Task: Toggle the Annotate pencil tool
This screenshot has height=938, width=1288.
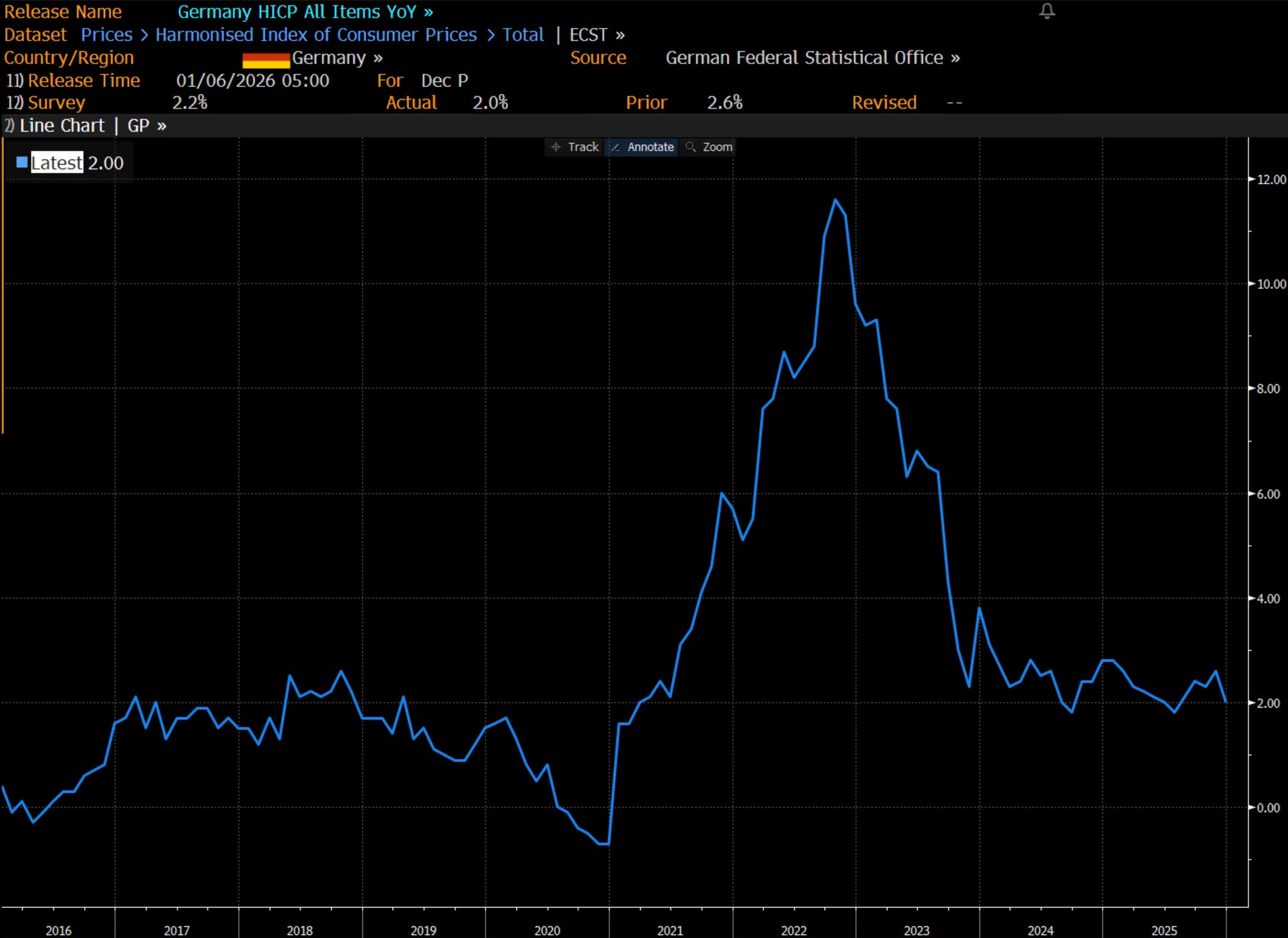Action: (x=642, y=147)
